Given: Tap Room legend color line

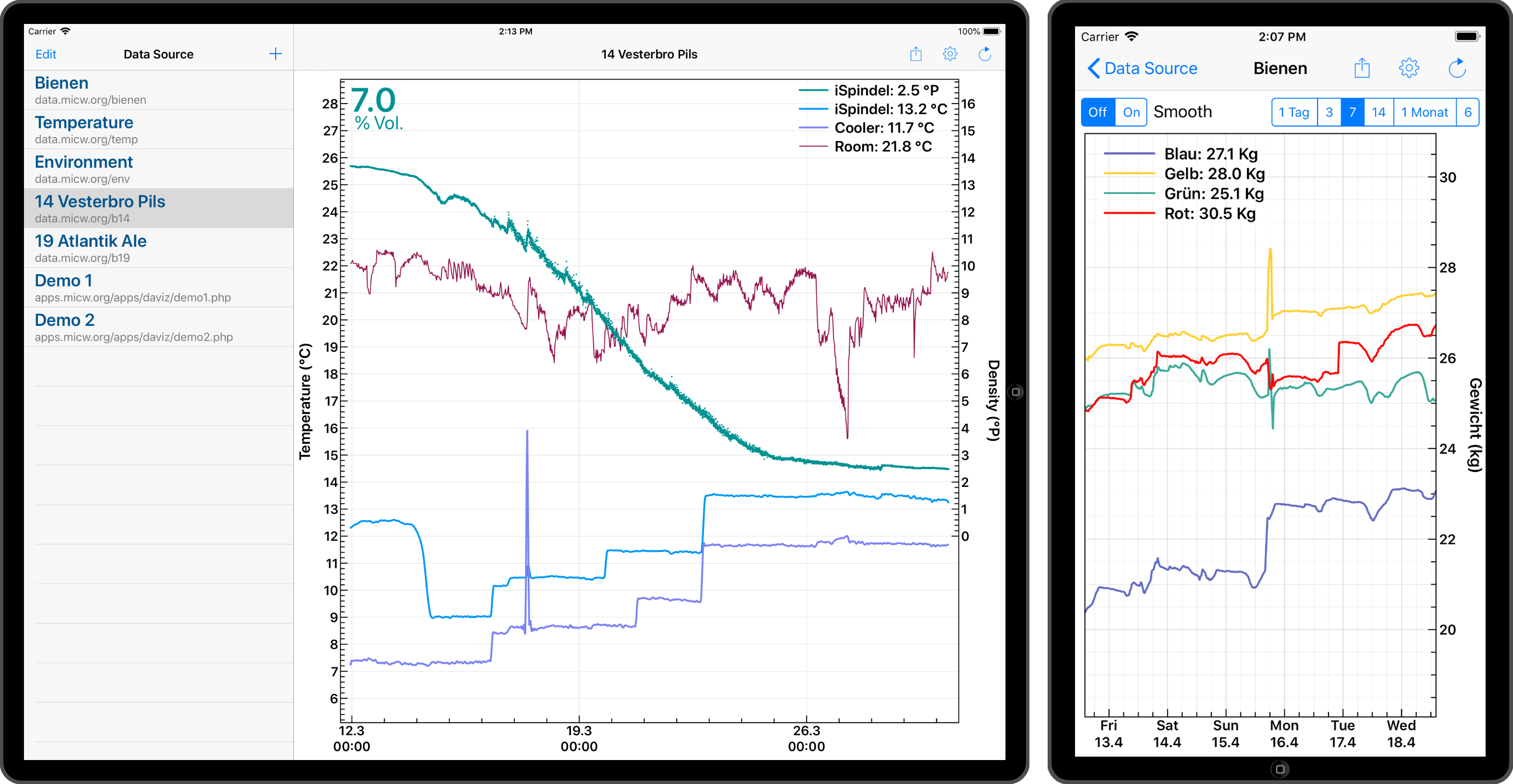Looking at the screenshot, I should click(813, 147).
